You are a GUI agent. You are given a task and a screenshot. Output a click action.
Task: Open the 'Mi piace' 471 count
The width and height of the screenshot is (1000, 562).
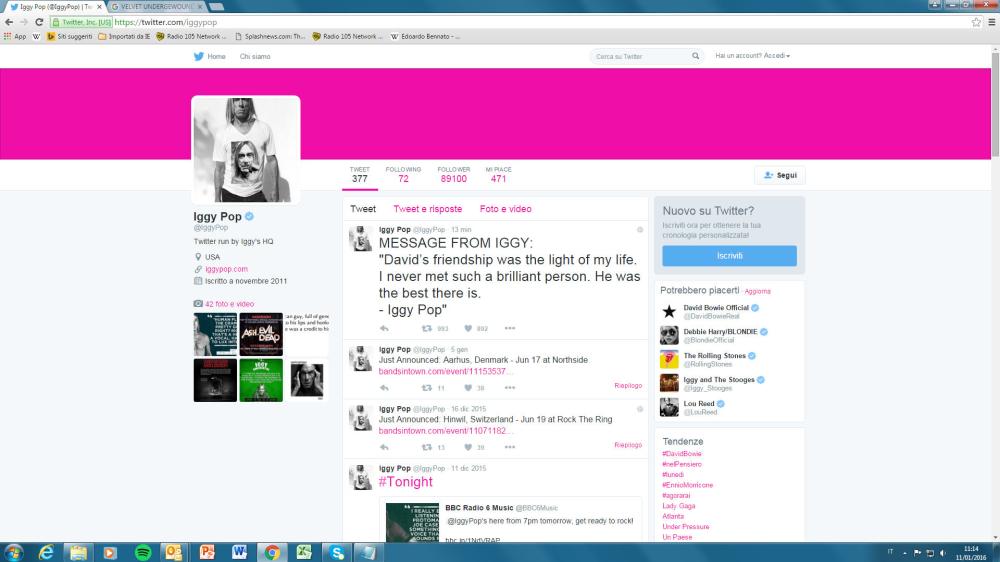click(498, 175)
